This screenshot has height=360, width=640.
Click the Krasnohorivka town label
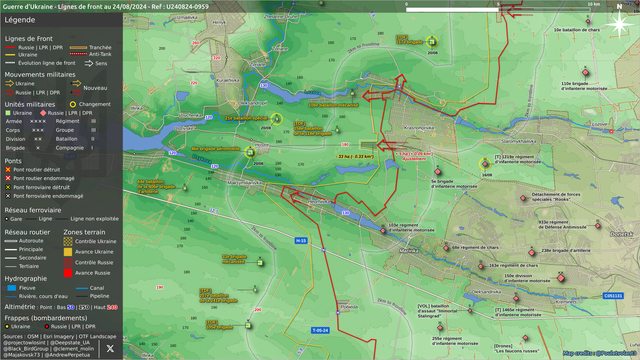point(419,128)
